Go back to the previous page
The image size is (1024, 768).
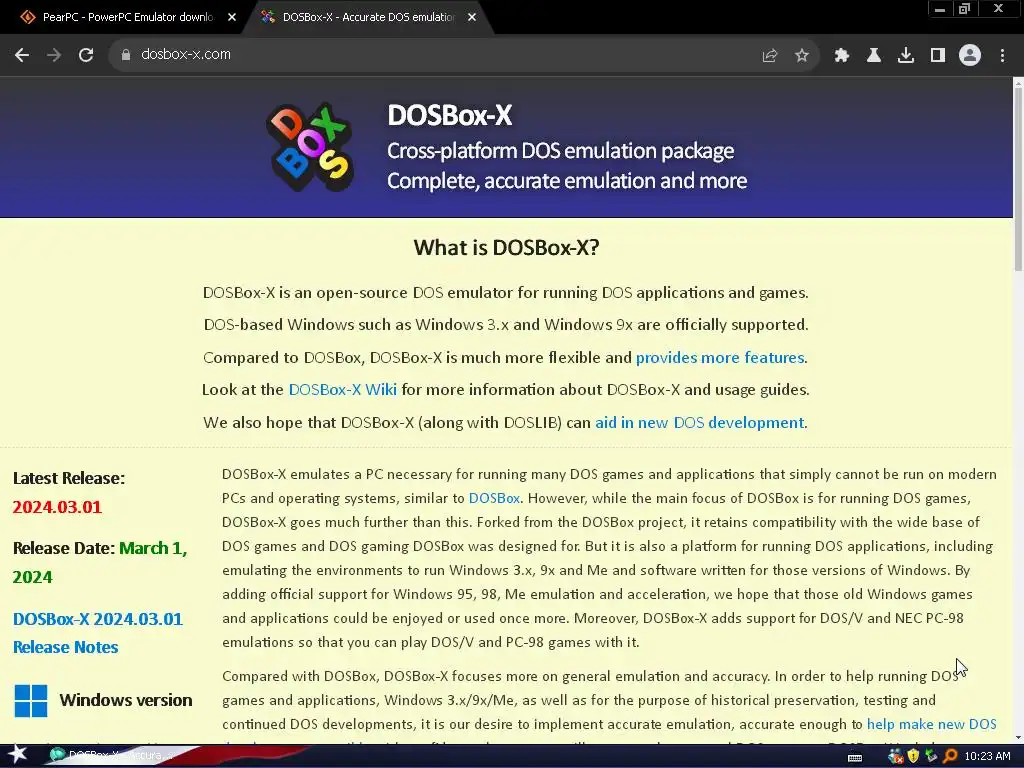point(22,55)
